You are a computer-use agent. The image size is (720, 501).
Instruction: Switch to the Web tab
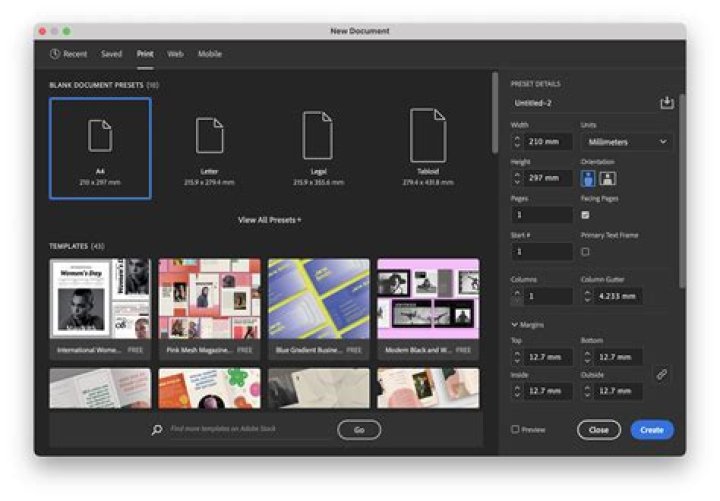tap(175, 54)
